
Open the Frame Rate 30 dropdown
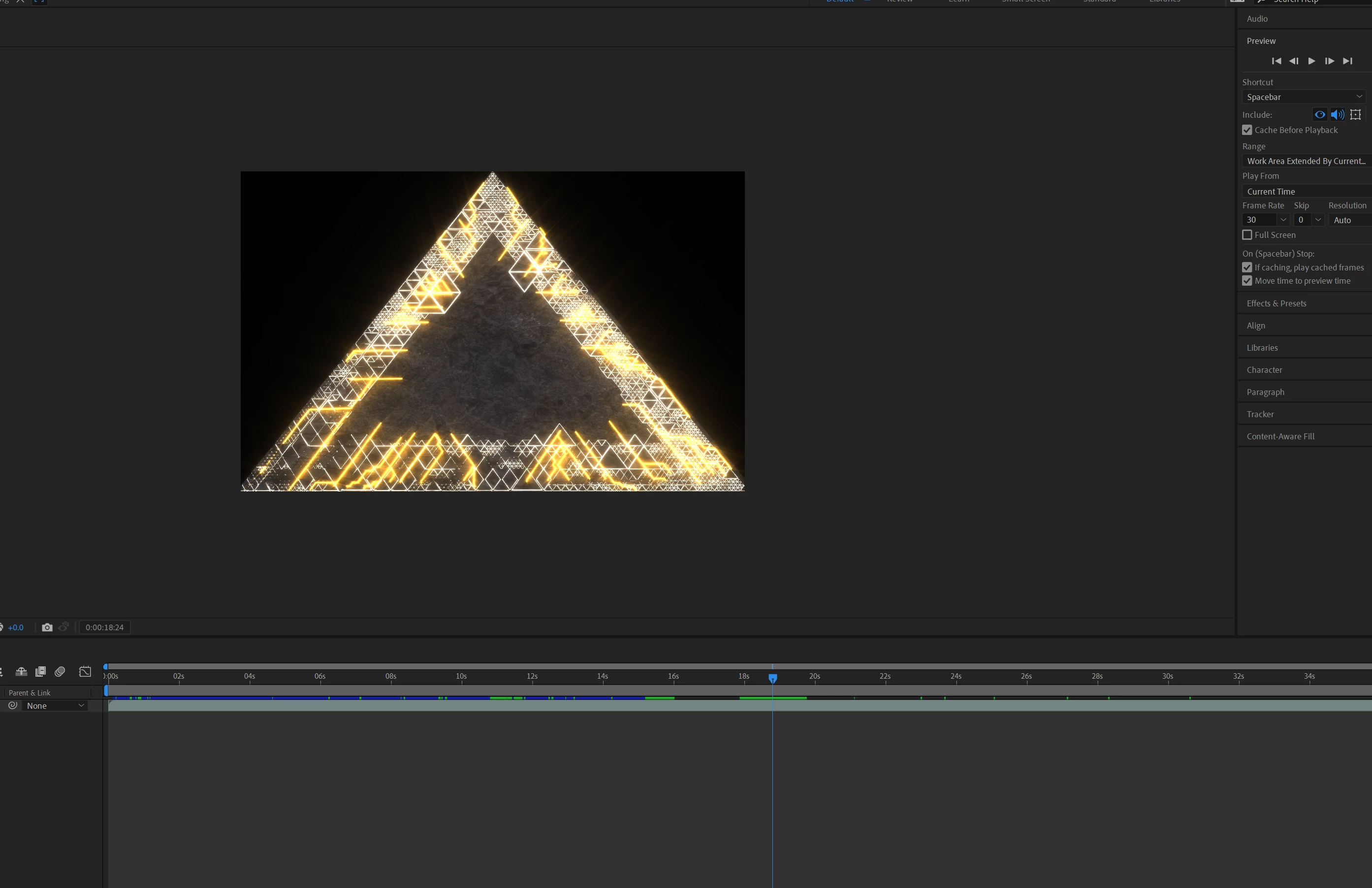pyautogui.click(x=1283, y=220)
